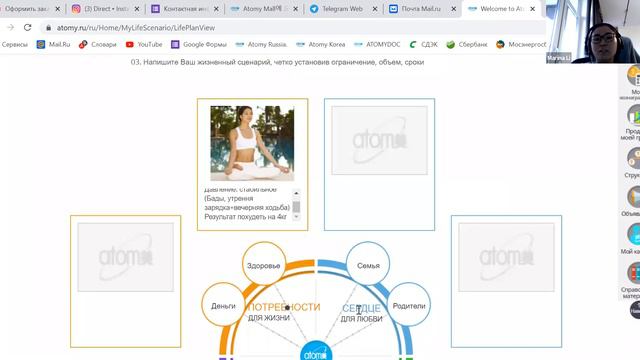Screen dimensions: 640x360
Task: Go forward with the browser arrow
Action: point(11,27)
